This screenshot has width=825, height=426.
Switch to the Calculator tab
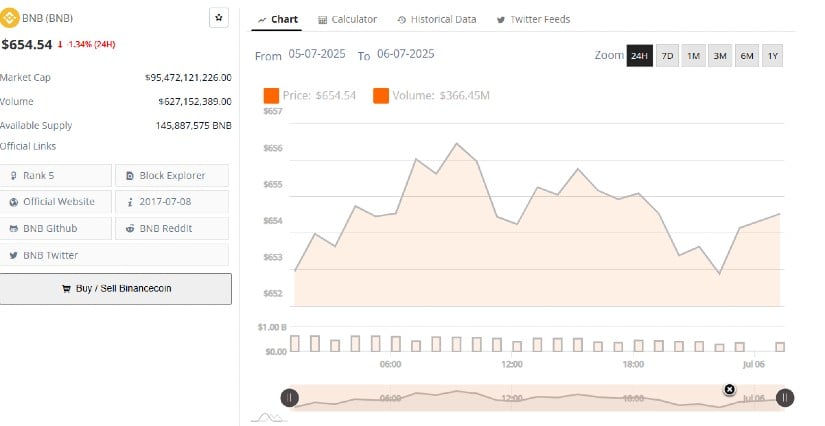[x=347, y=19]
